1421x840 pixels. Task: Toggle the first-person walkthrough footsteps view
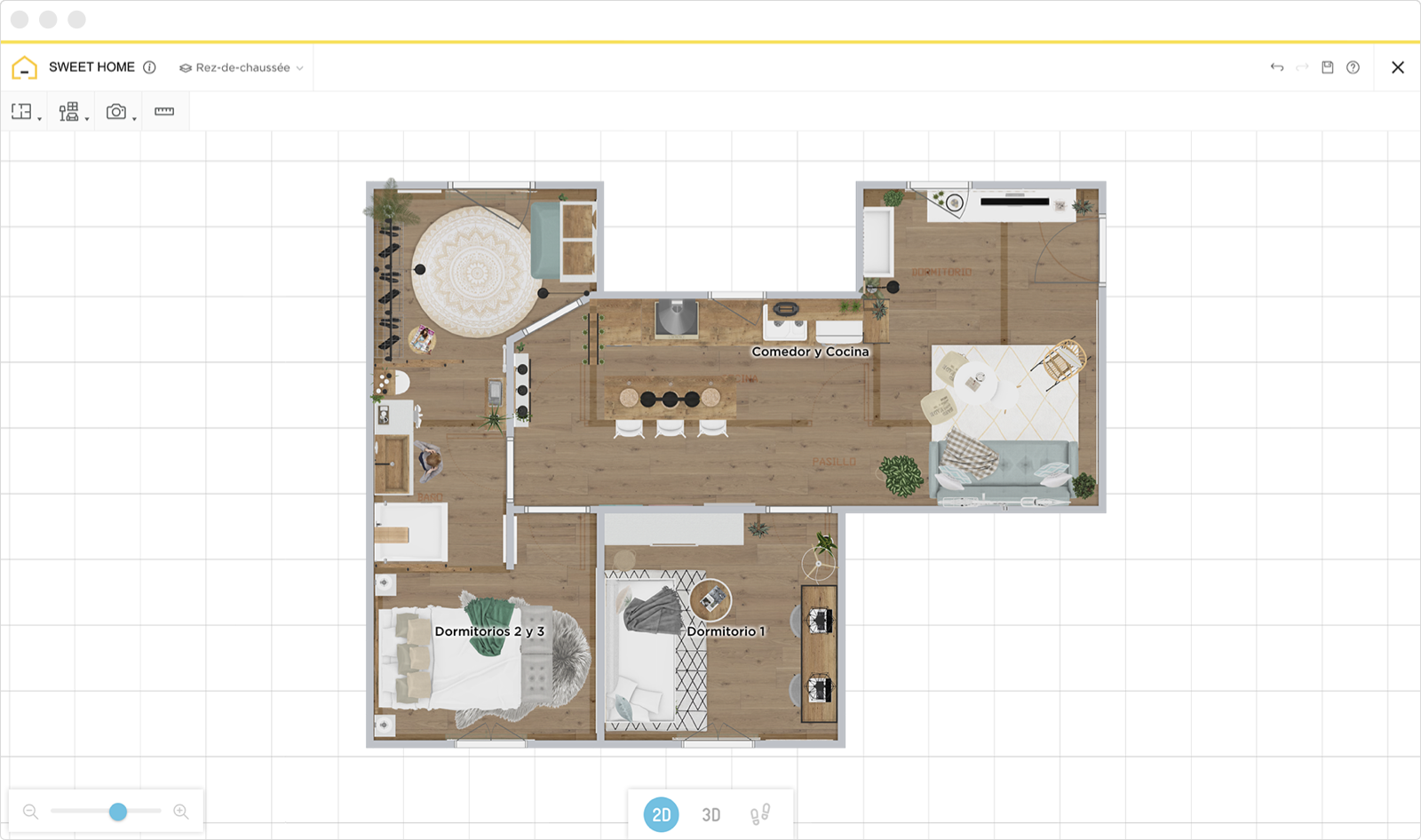(x=760, y=814)
